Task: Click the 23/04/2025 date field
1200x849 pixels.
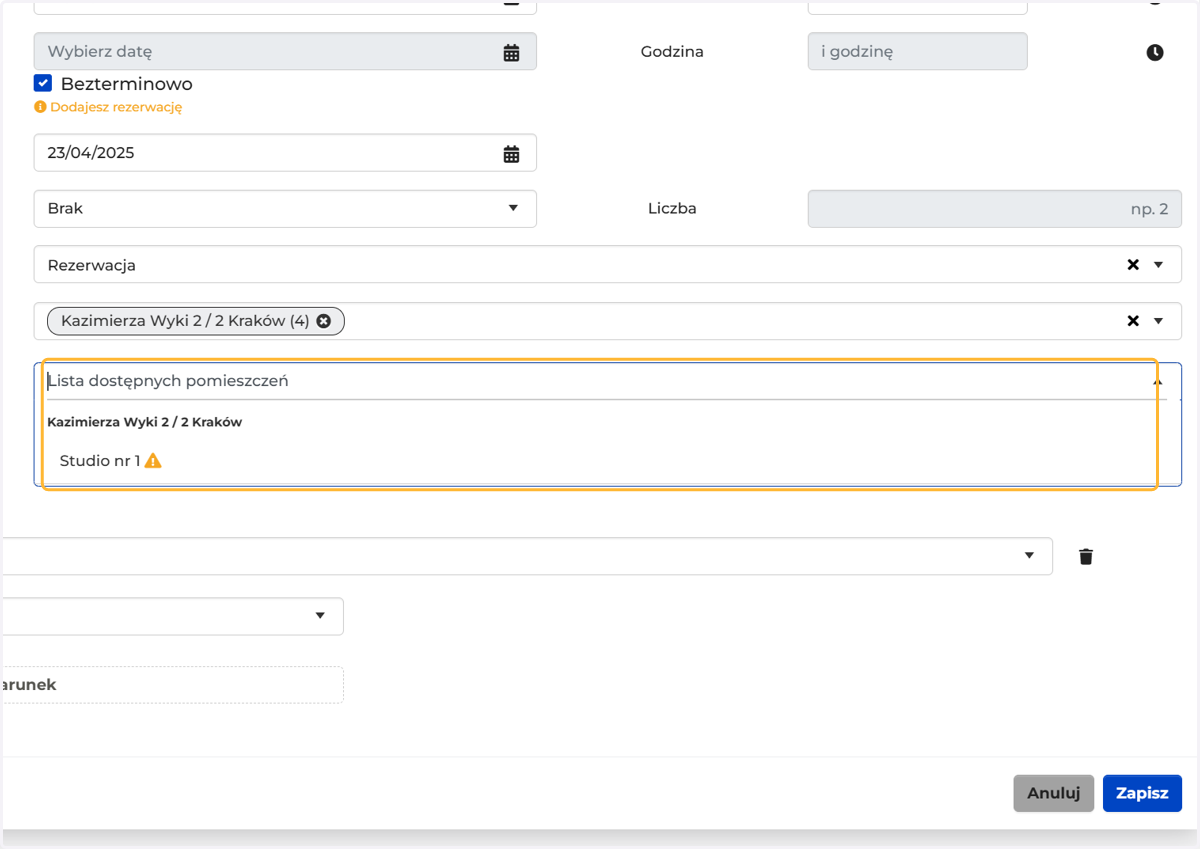Action: (x=285, y=153)
